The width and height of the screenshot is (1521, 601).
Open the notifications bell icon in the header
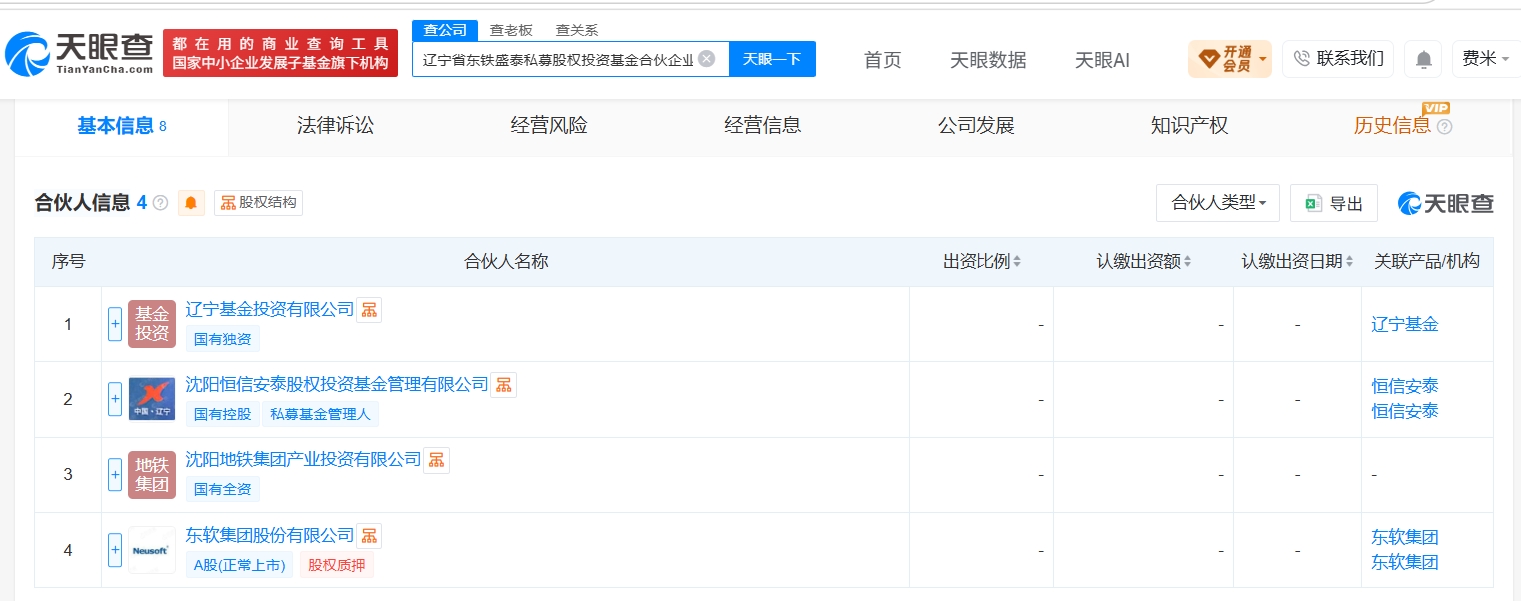pyautogui.click(x=1423, y=59)
